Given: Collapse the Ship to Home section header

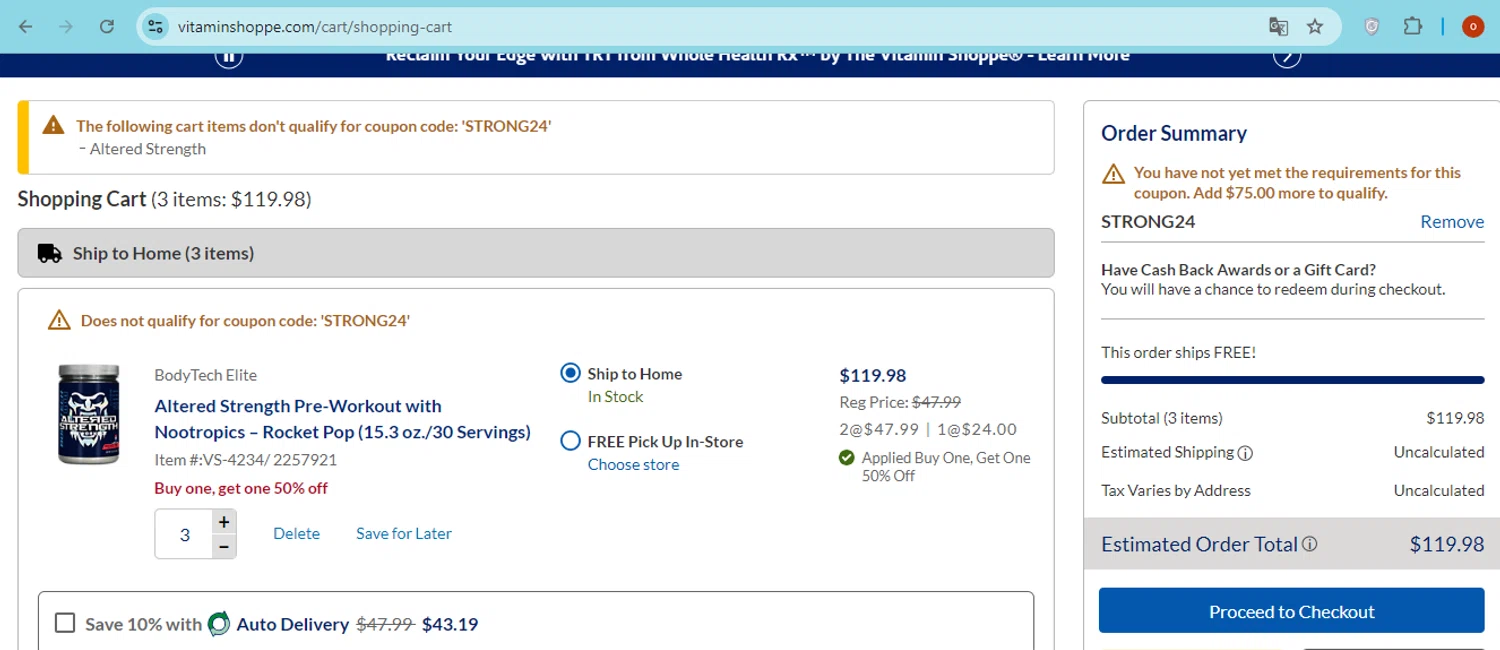Looking at the screenshot, I should pos(535,253).
